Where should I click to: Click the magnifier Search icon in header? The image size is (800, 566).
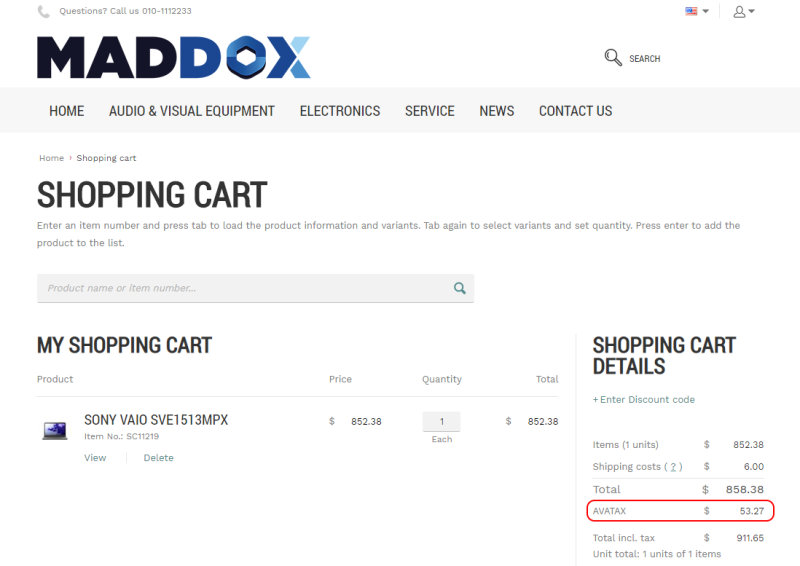tap(613, 58)
